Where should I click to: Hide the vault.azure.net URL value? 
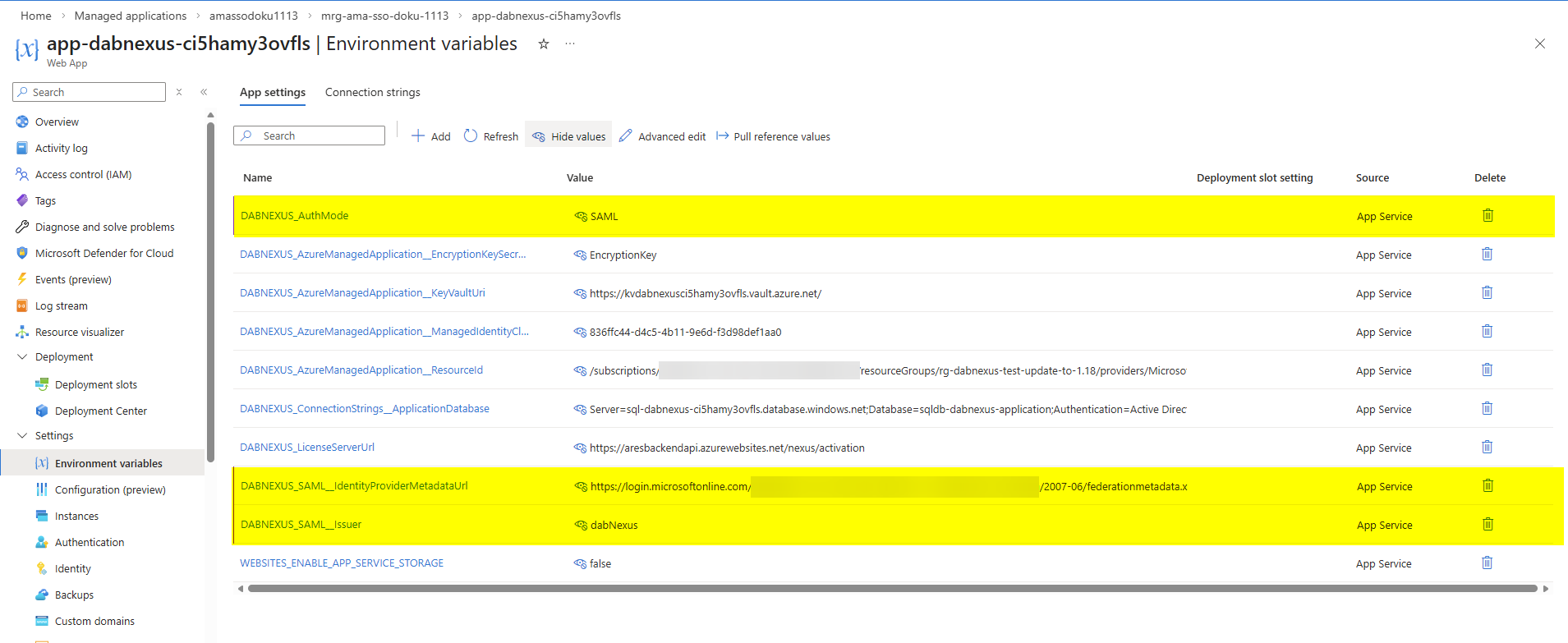(x=580, y=294)
